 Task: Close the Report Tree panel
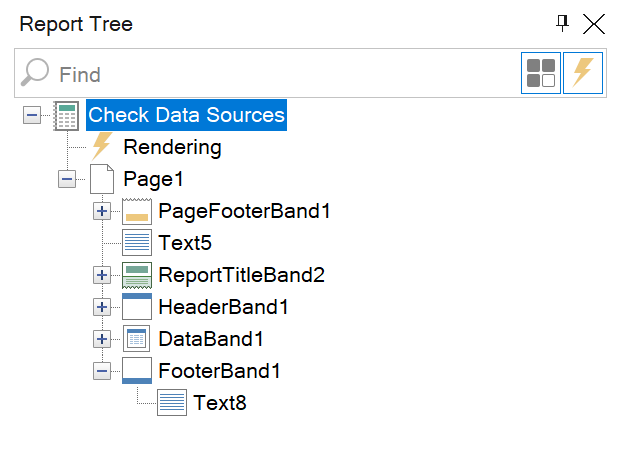pyautogui.click(x=594, y=24)
